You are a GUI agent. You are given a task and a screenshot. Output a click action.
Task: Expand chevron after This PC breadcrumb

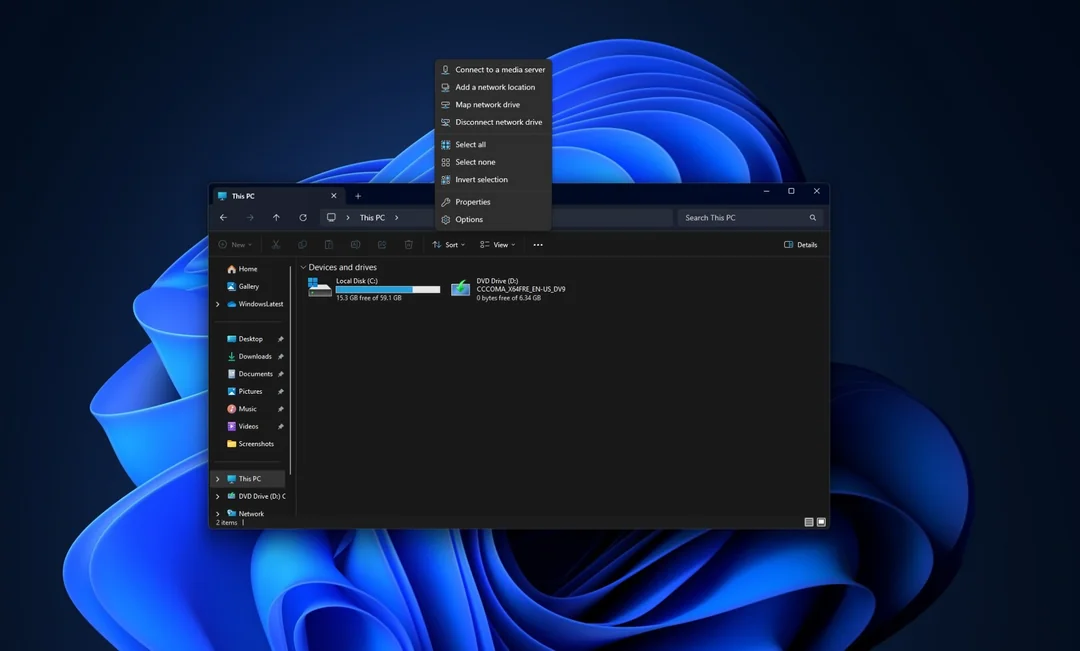click(397, 218)
